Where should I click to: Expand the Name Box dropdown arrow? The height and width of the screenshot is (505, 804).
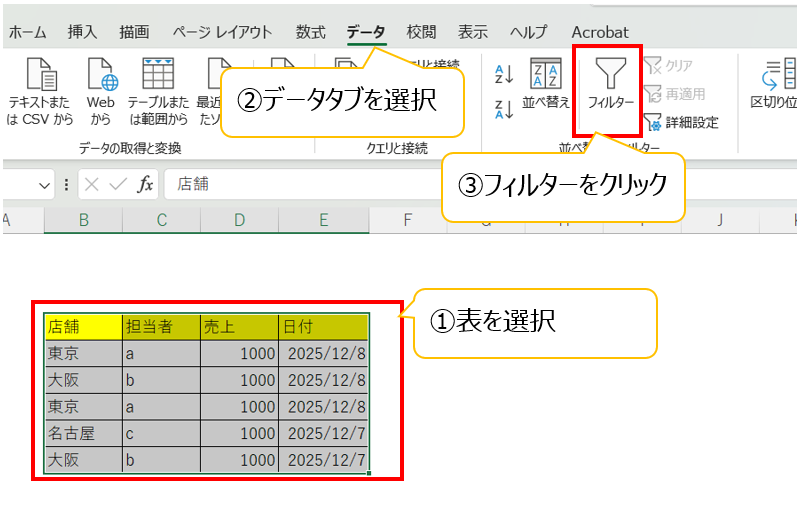[45, 185]
